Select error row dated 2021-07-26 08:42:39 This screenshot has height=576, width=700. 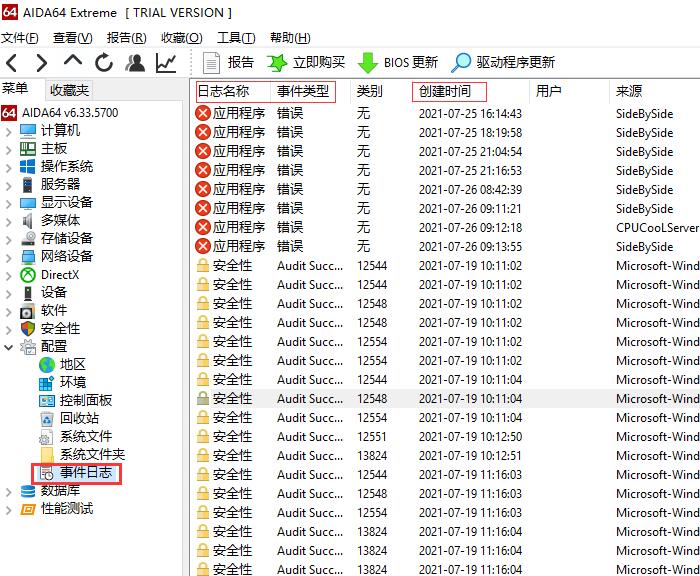447,189
